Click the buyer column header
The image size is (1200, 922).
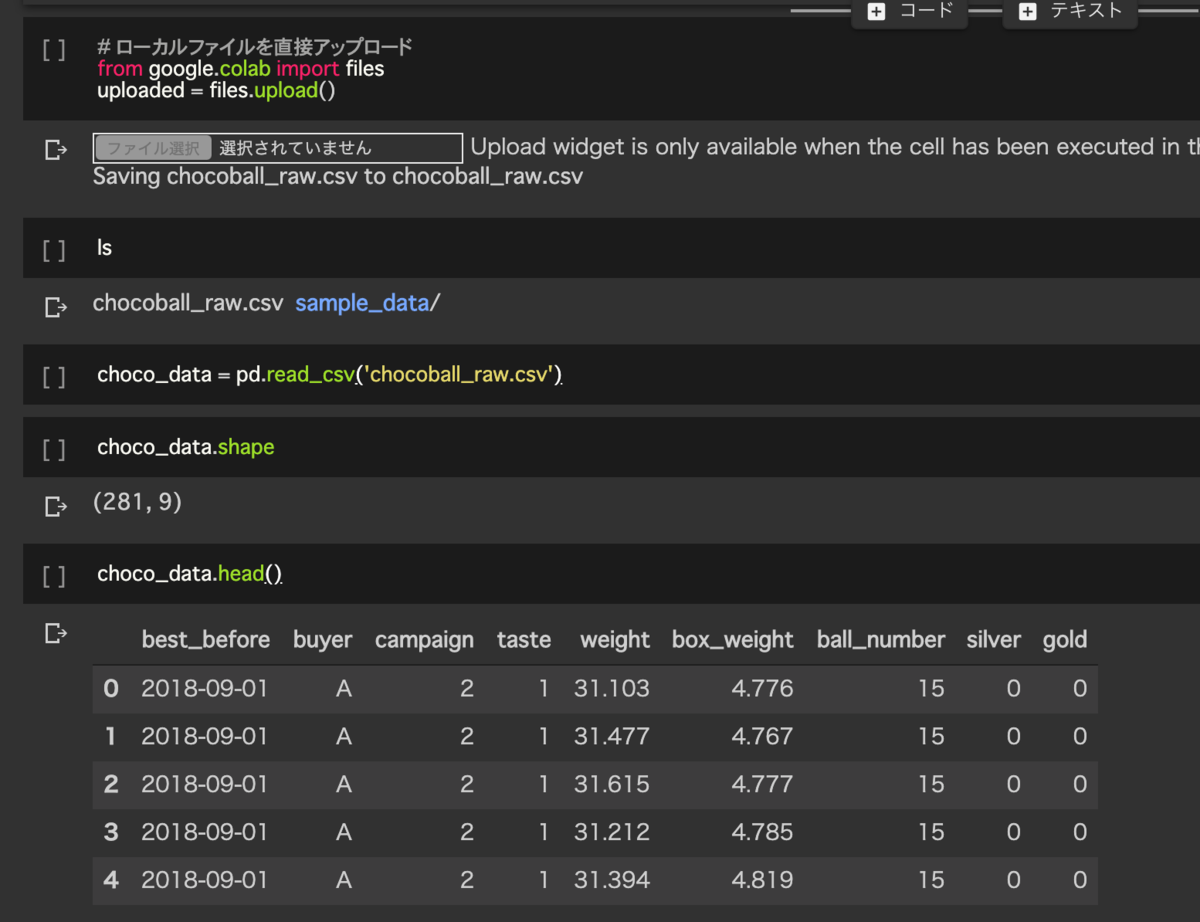click(x=322, y=640)
